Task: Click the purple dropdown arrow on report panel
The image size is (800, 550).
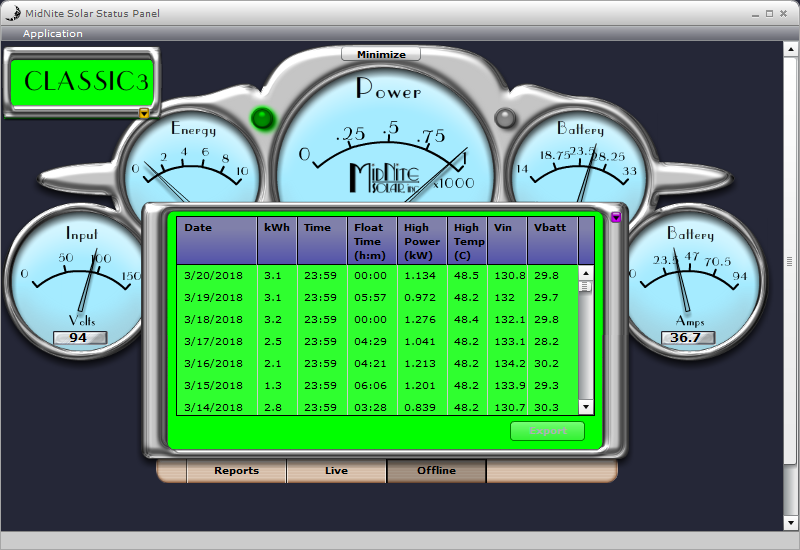Action: 616,217
